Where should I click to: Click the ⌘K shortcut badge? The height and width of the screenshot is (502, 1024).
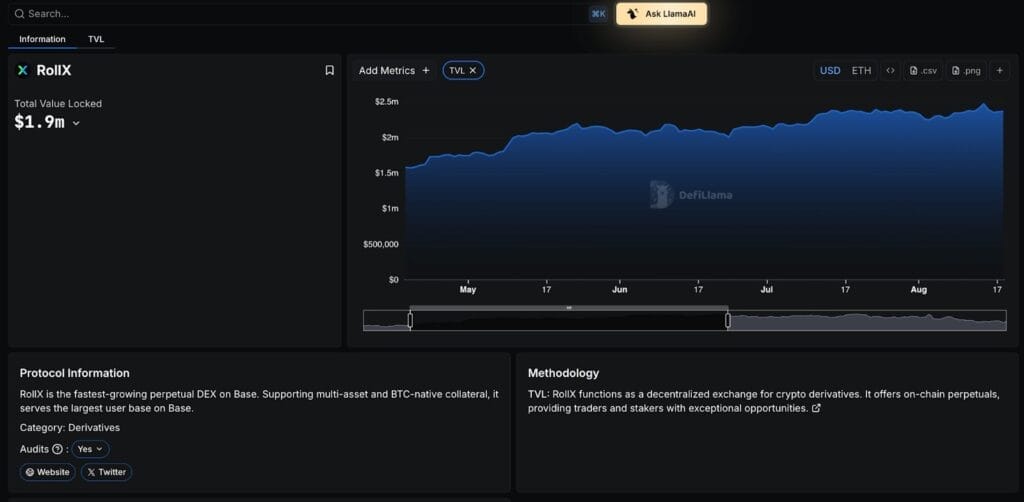pyautogui.click(x=598, y=14)
